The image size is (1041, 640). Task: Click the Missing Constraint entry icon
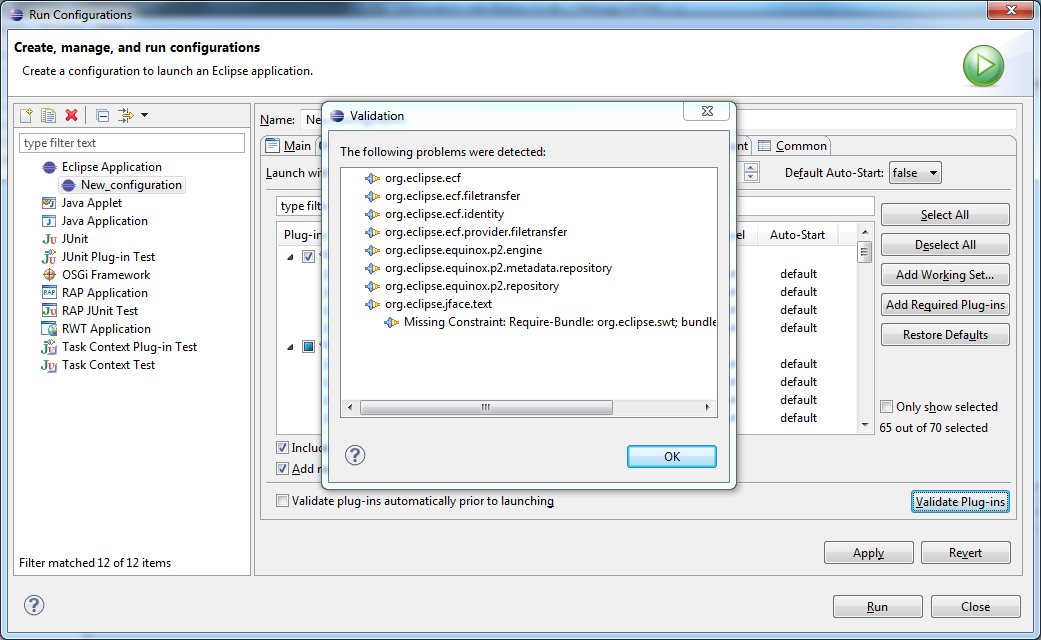pyautogui.click(x=392, y=322)
